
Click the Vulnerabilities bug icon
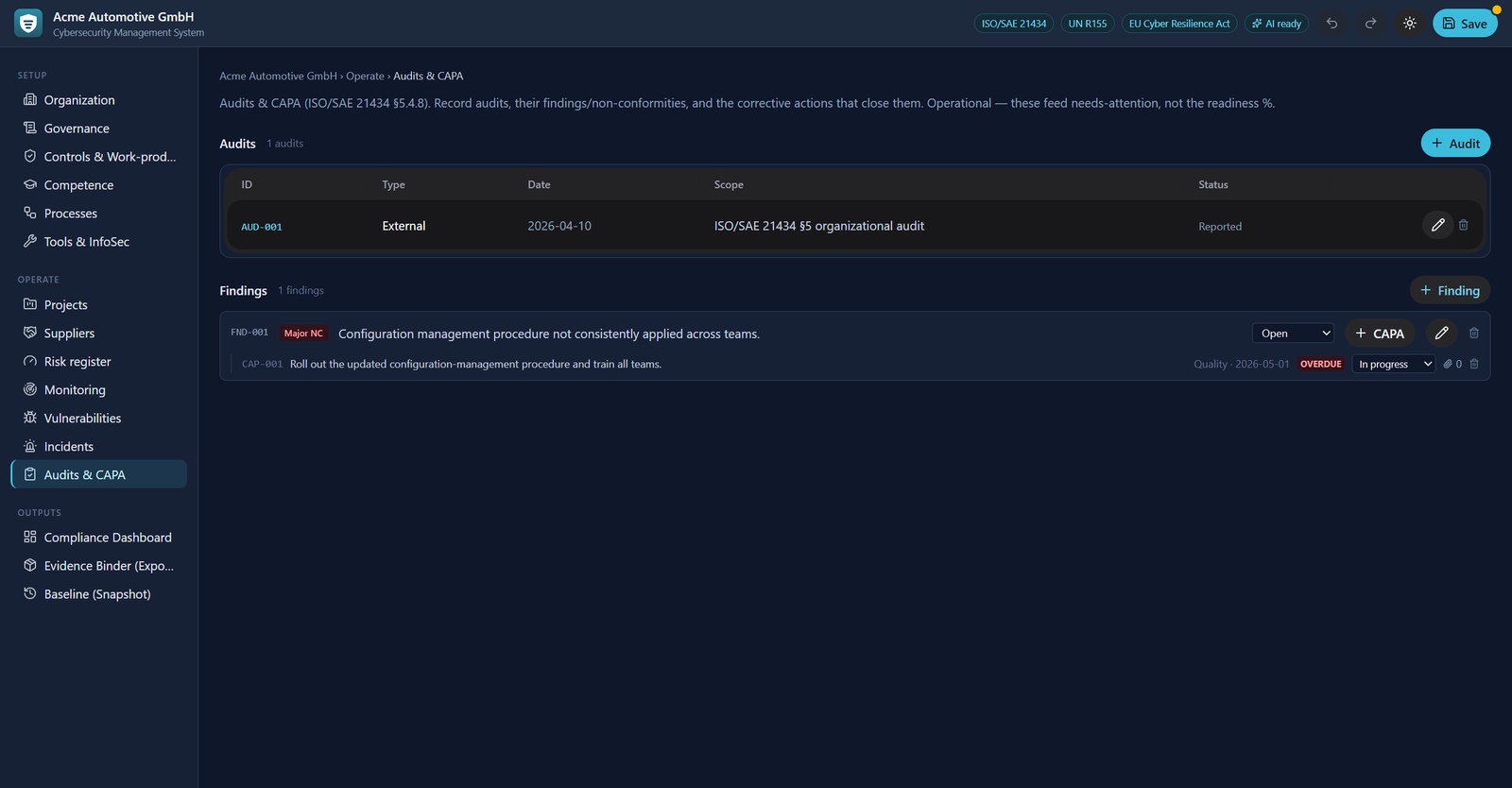click(30, 418)
